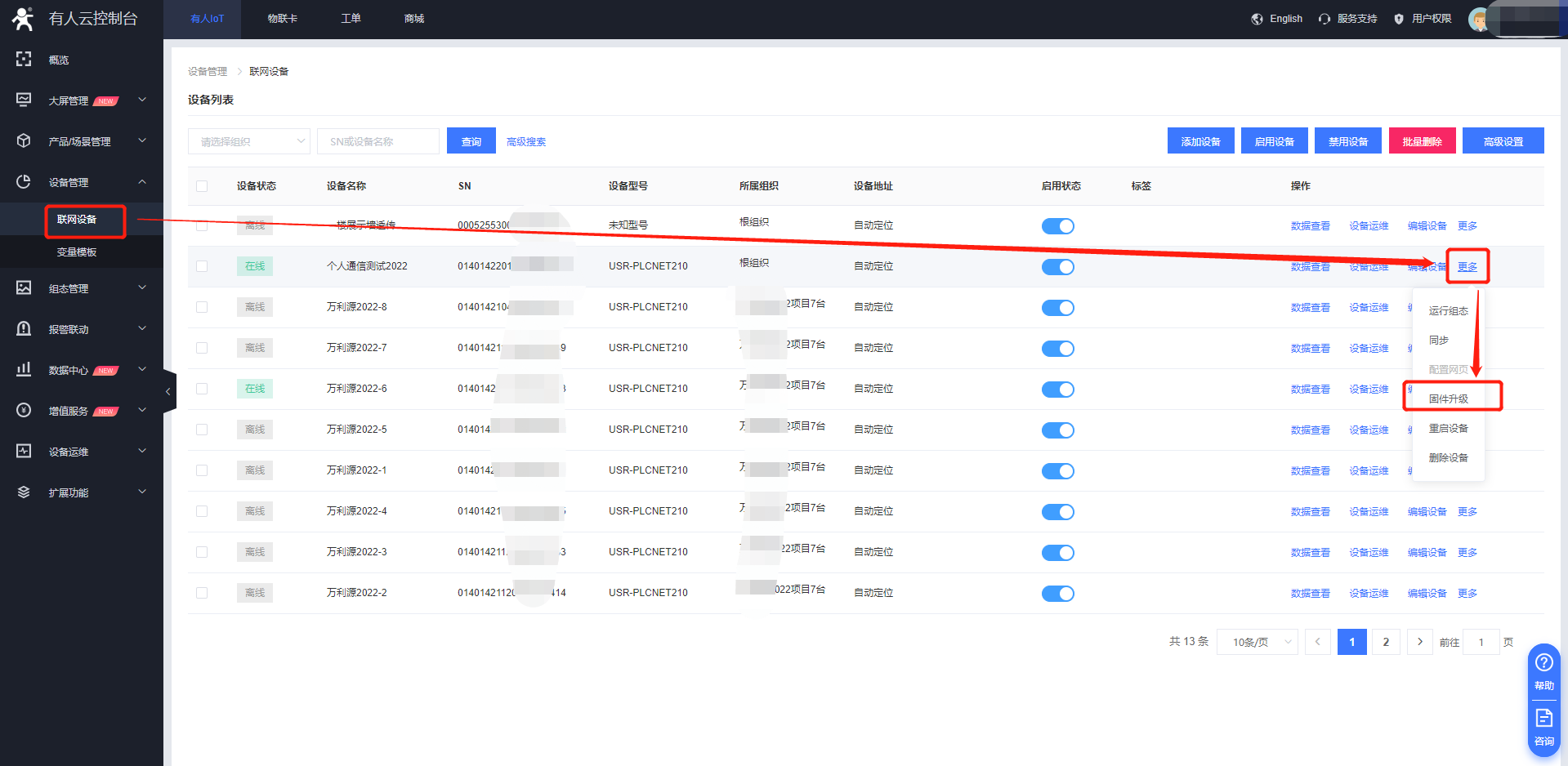
Task: Click the red 批量删除 button
Action: [x=1422, y=141]
